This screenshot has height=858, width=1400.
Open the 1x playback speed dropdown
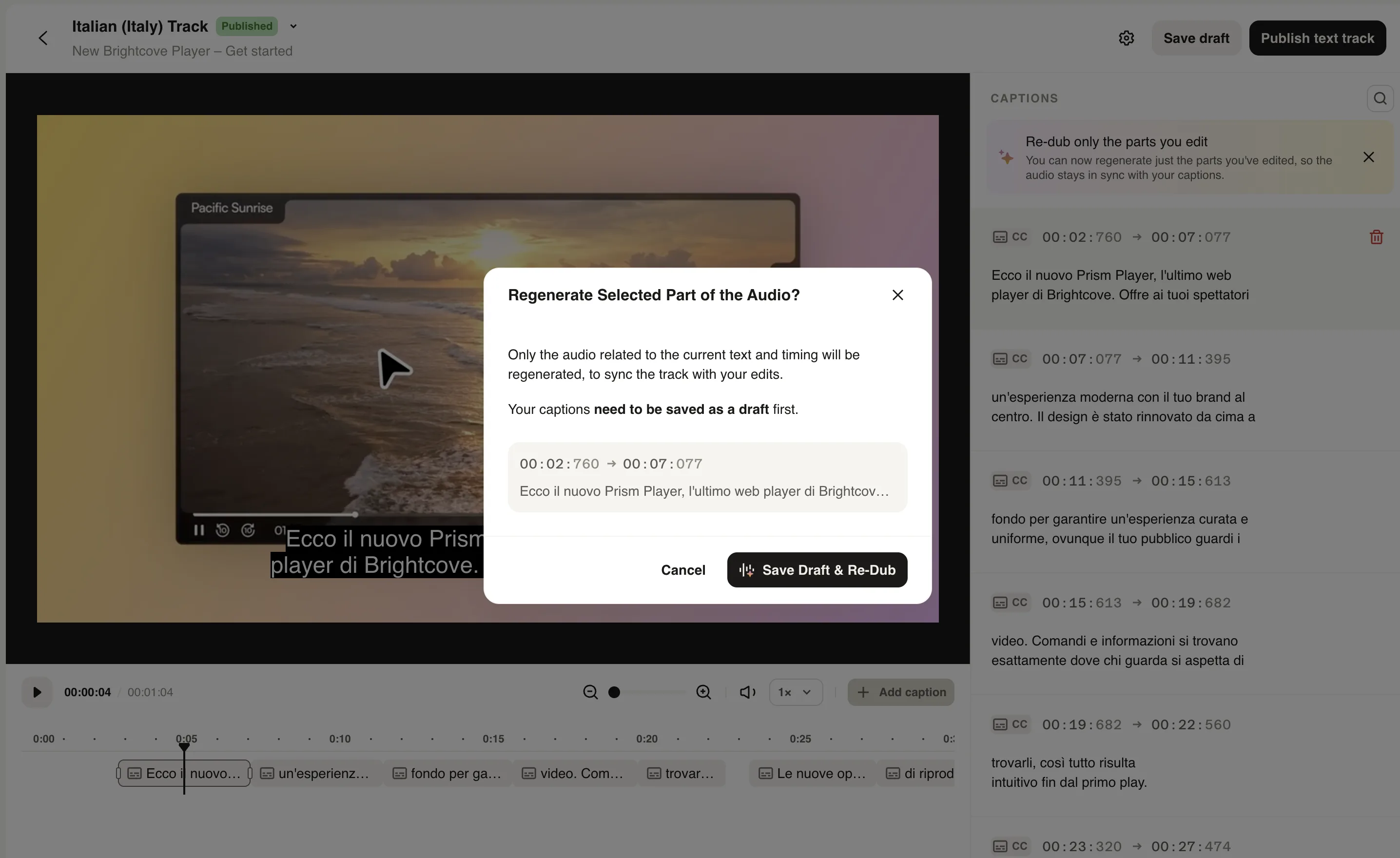[x=796, y=692]
